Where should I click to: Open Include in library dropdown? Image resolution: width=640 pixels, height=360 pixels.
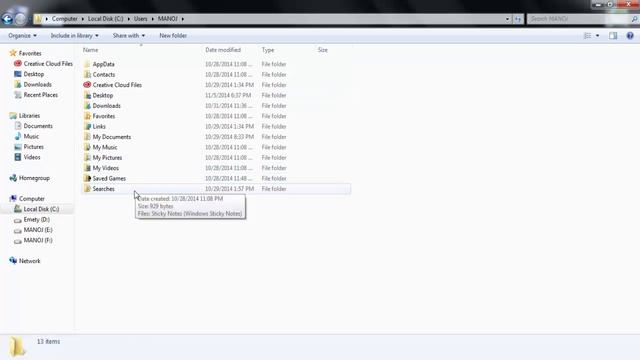[74, 36]
